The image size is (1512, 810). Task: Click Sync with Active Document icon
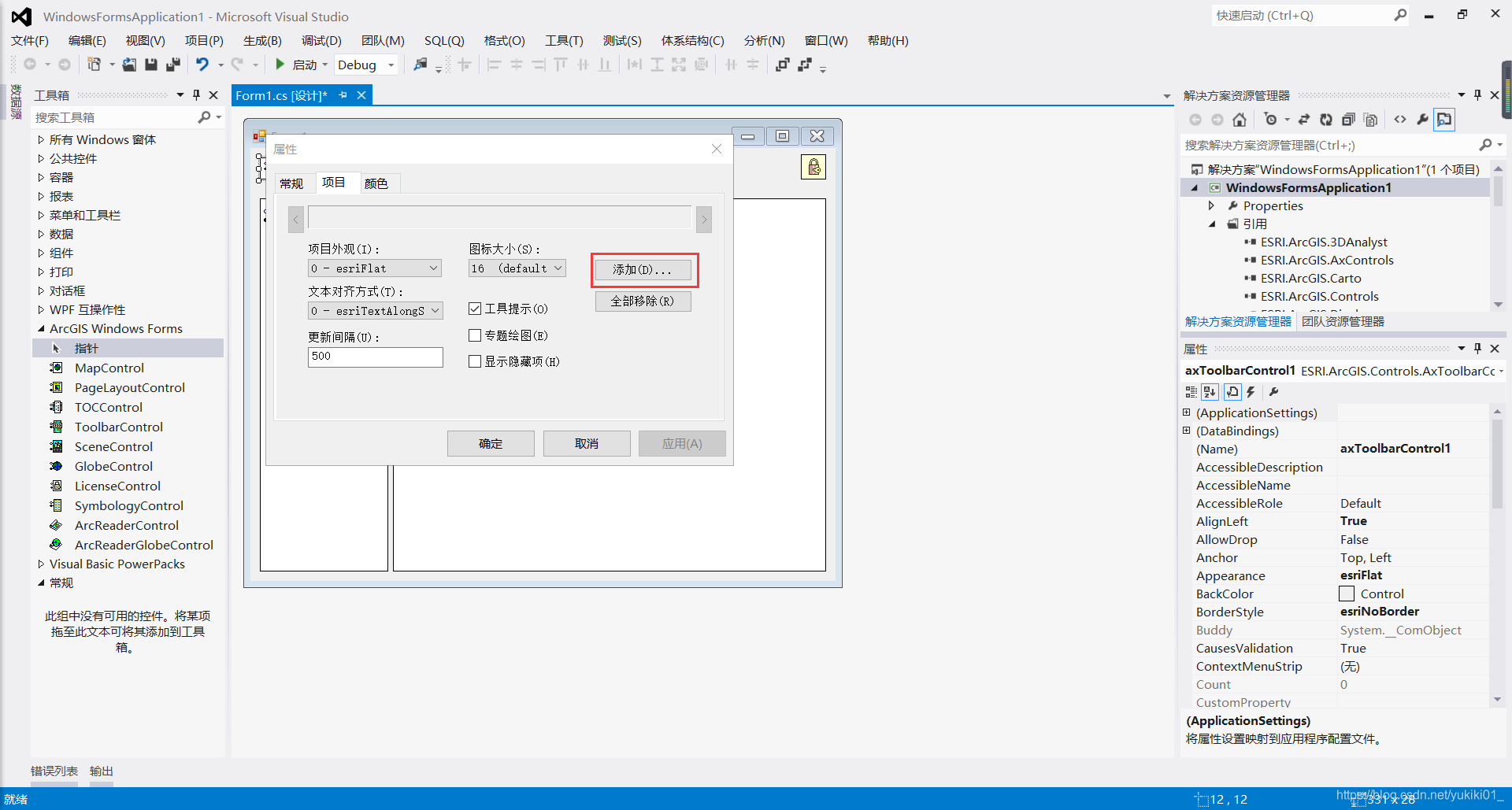click(x=1304, y=120)
